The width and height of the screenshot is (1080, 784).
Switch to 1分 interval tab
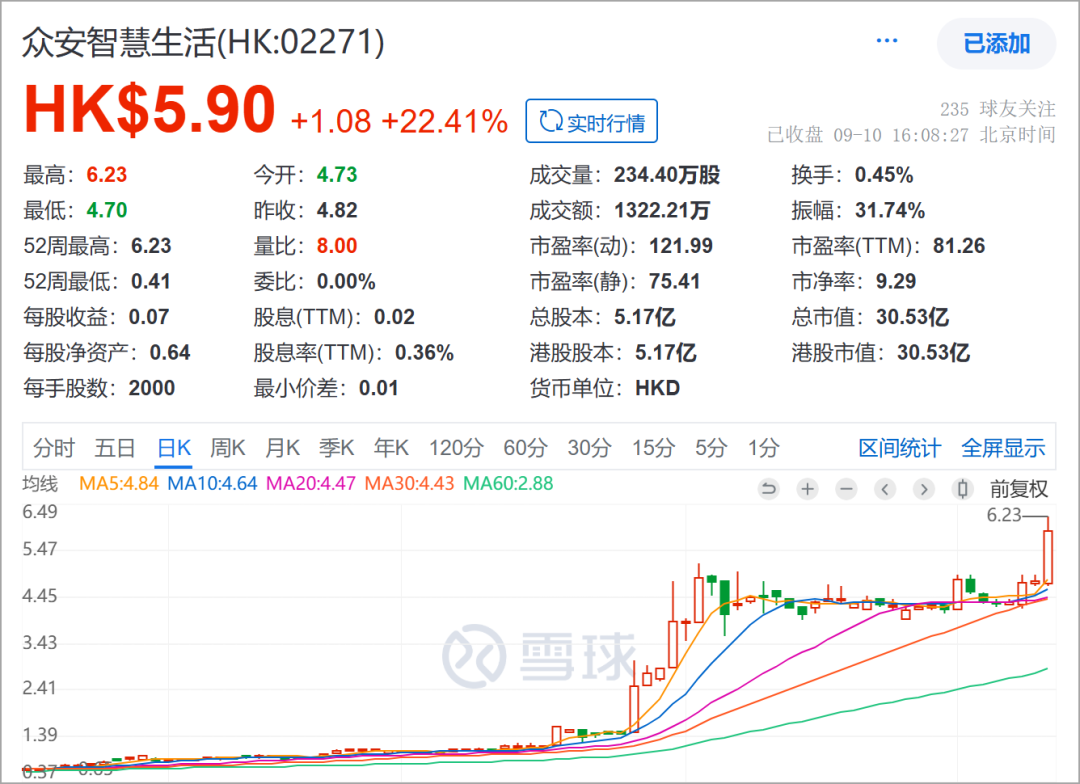[x=764, y=448]
